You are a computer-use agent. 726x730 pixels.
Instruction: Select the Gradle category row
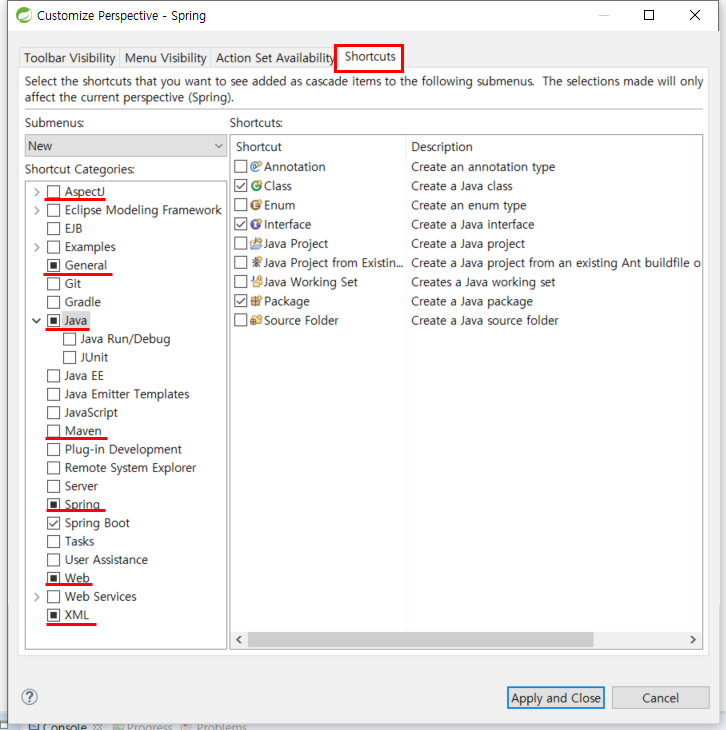coord(82,302)
